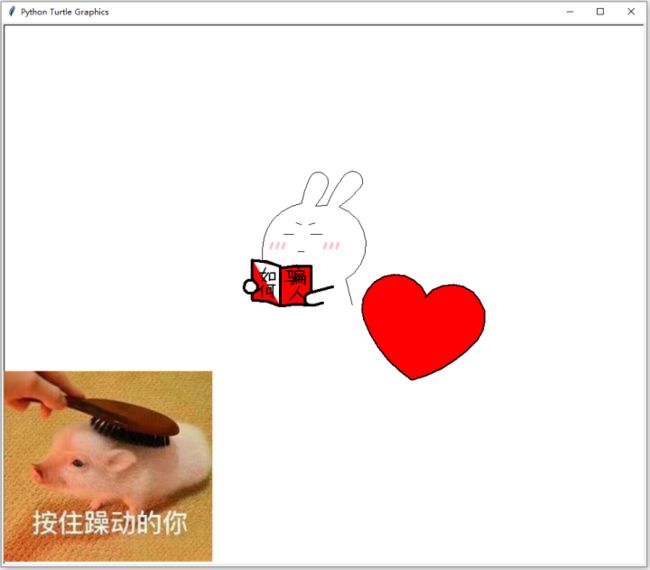Viewport: 650px width, 570px height.
Task: Close the Python Turtle Graphics window
Action: click(631, 12)
